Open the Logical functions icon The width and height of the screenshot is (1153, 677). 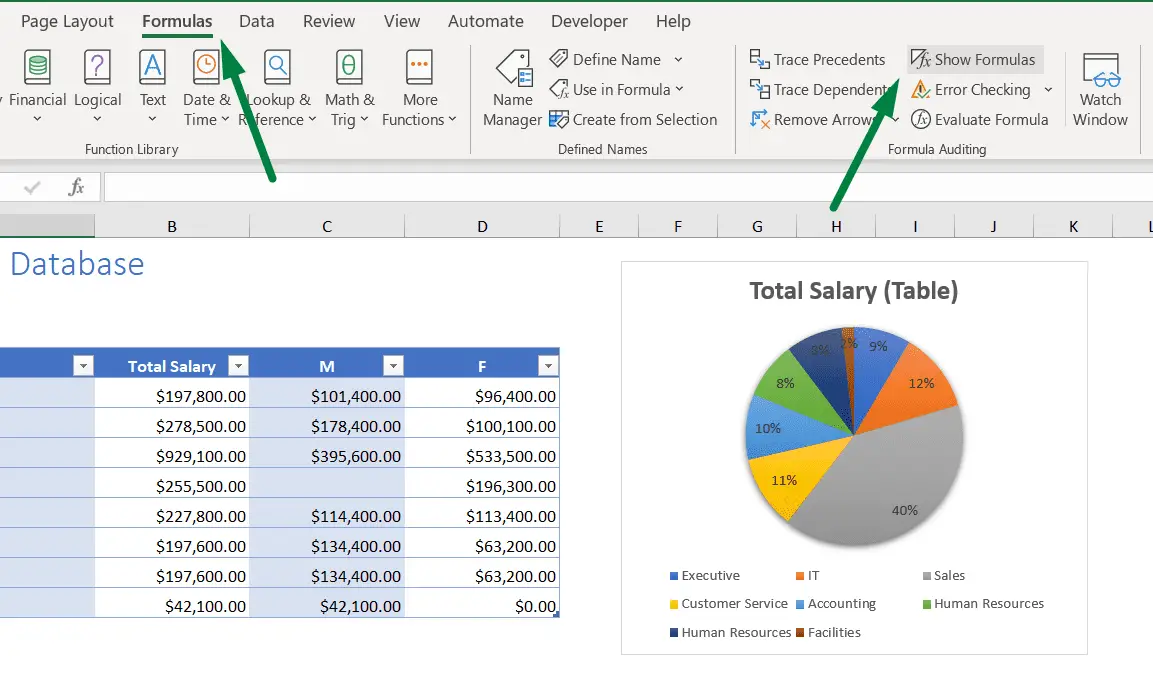[x=97, y=67]
